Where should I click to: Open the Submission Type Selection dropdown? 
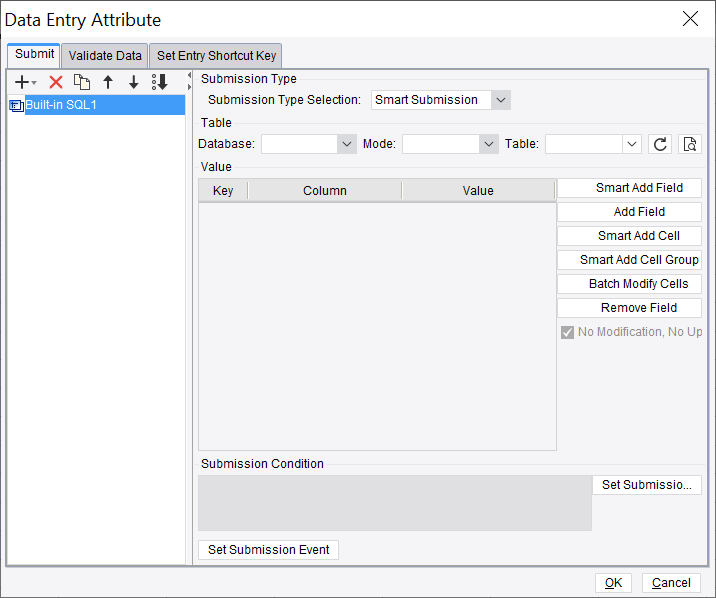click(500, 100)
